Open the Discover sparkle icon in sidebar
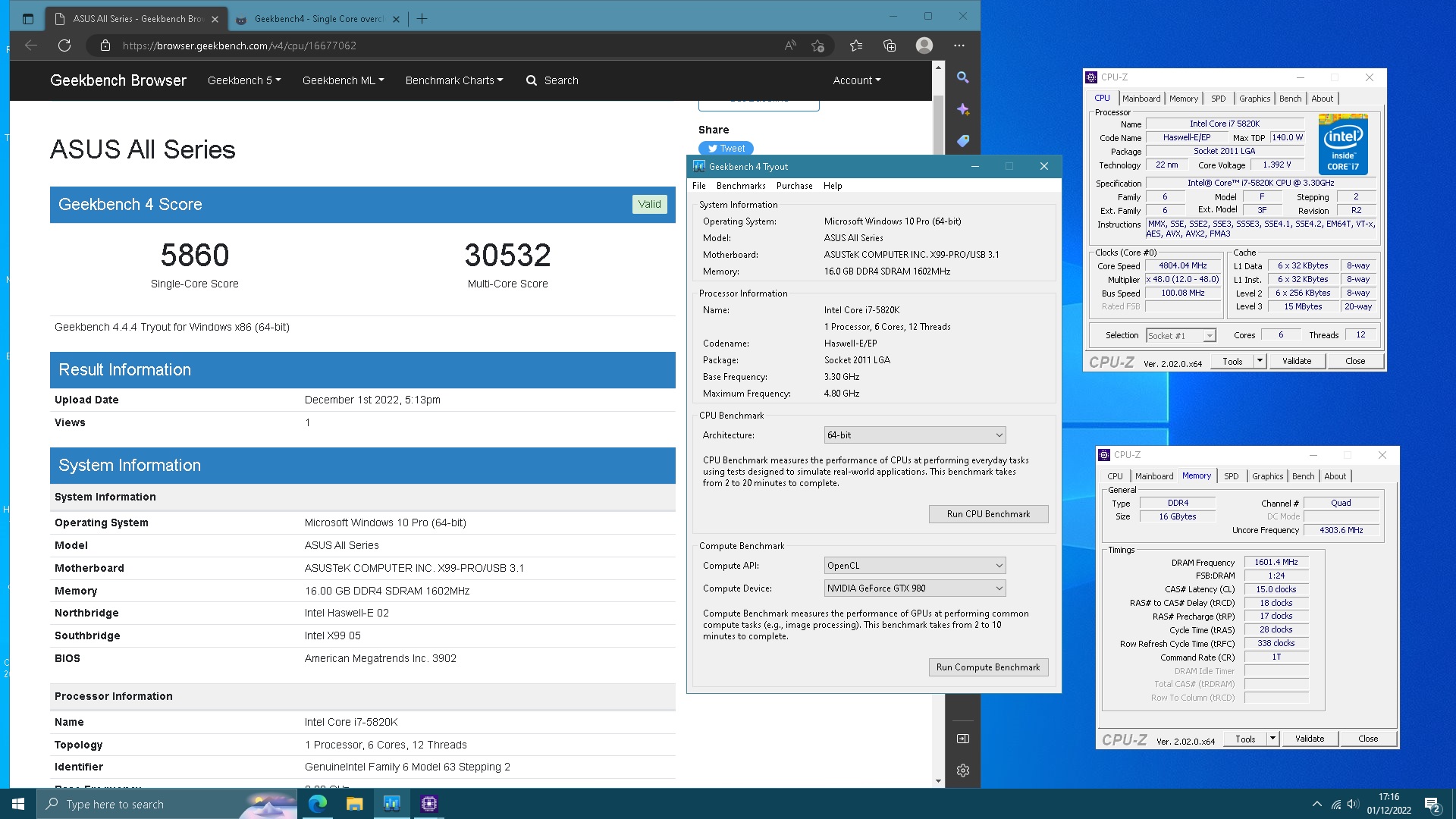This screenshot has height=819, width=1456. coord(962,109)
